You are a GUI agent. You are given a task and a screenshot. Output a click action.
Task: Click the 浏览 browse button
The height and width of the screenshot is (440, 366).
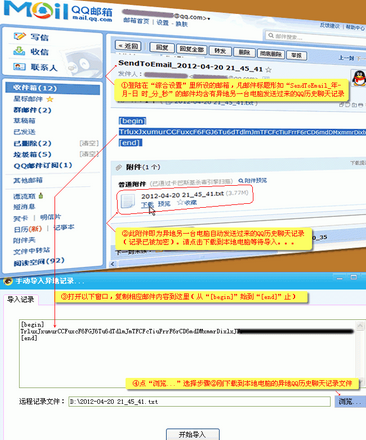tap(350, 402)
